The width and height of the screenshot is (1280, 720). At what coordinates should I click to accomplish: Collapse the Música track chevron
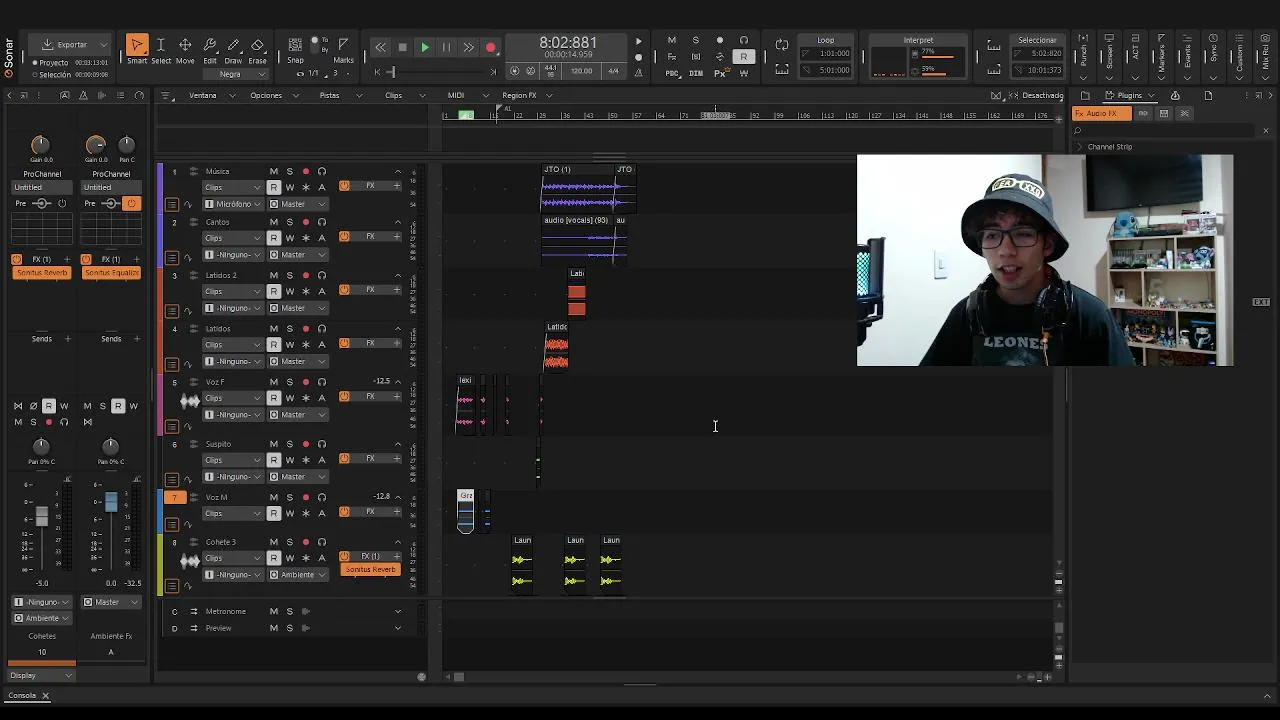click(x=398, y=171)
